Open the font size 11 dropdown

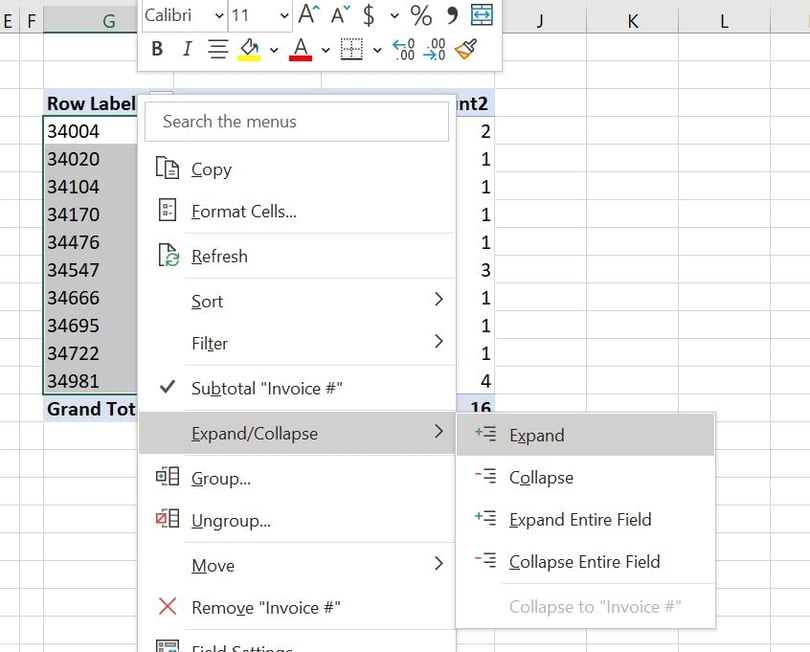tap(284, 16)
